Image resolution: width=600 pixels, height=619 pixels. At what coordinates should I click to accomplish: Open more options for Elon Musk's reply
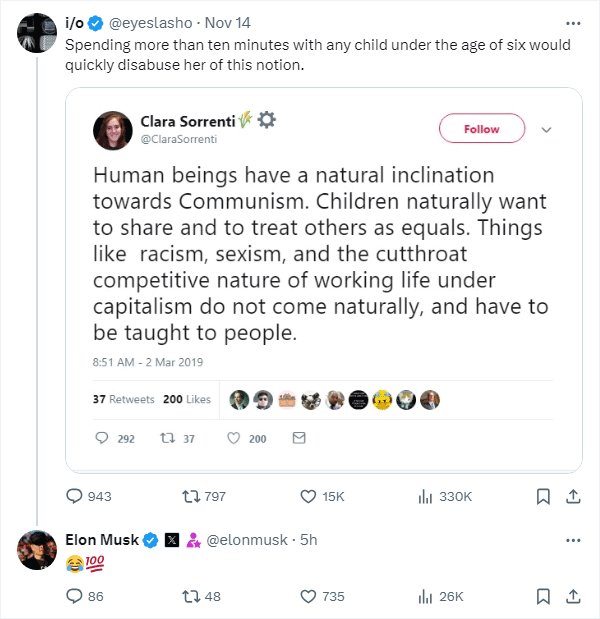pos(573,540)
